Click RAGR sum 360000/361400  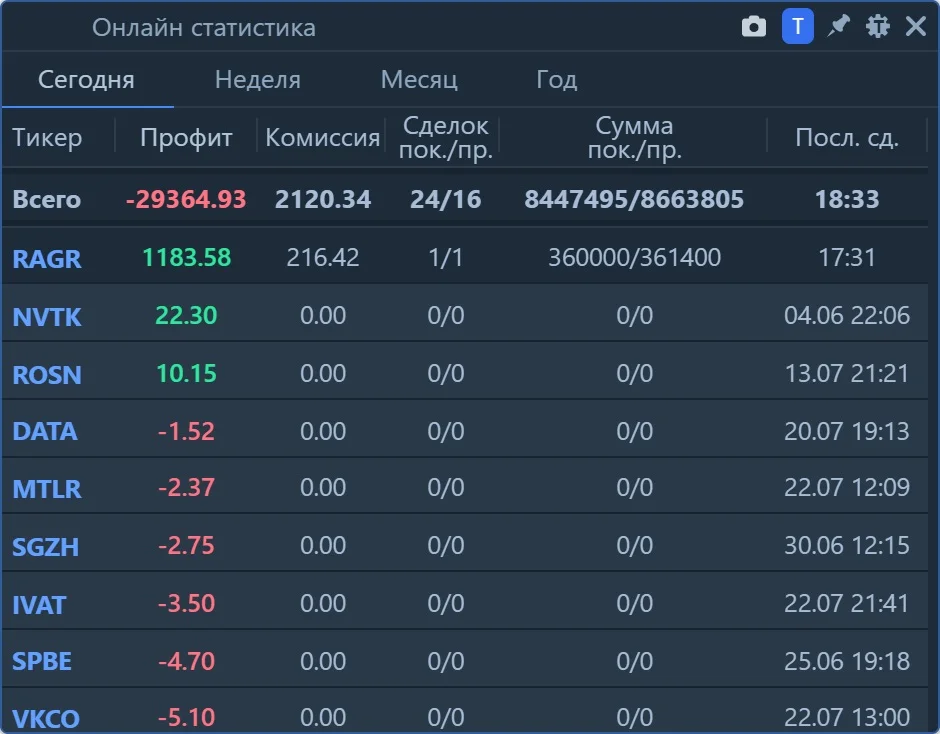point(634,258)
